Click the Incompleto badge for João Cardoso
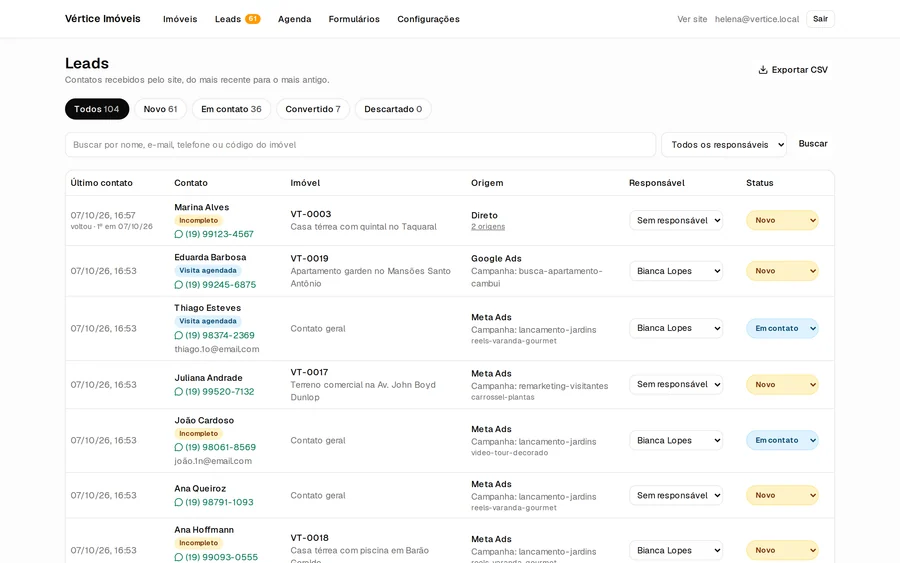This screenshot has height=563, width=900. 199,434
